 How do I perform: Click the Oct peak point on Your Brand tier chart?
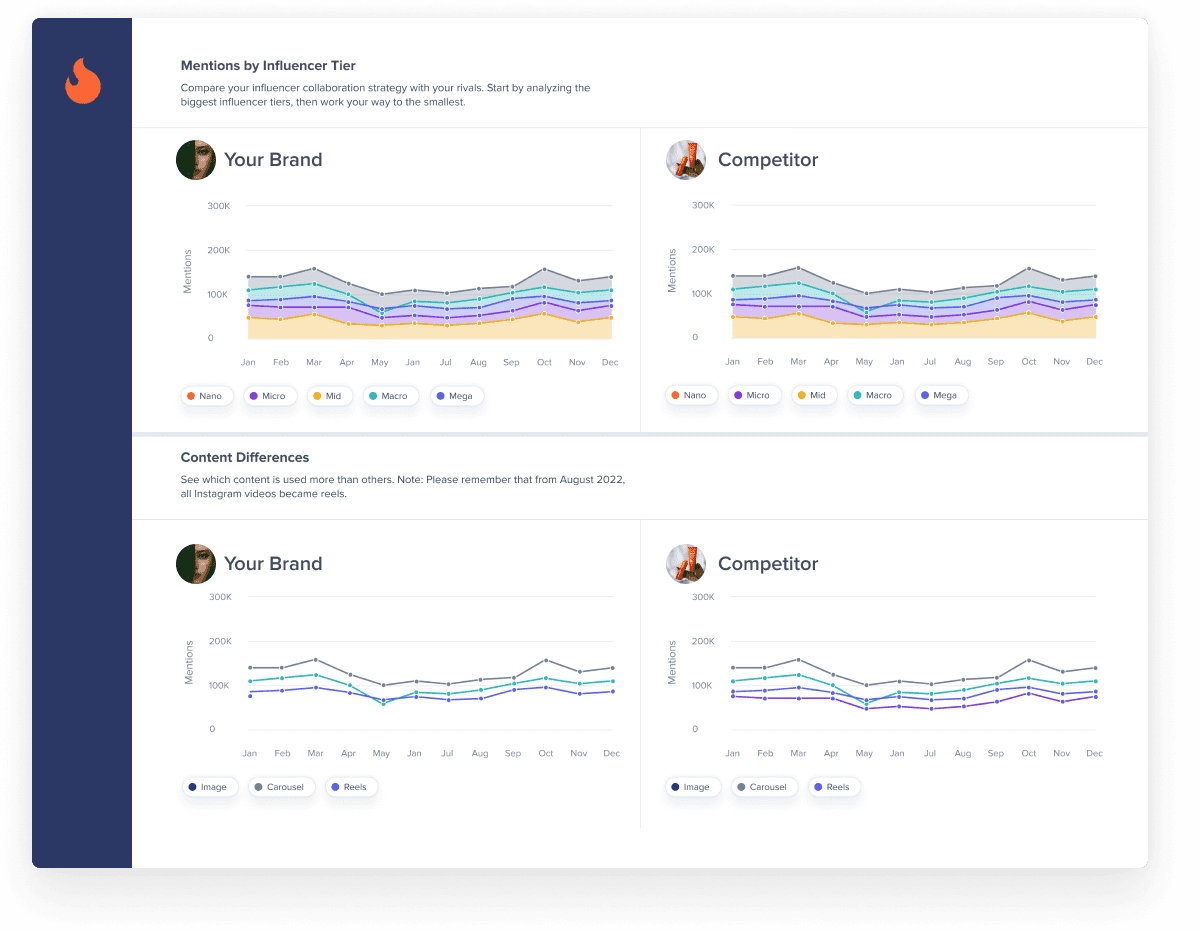pos(544,269)
